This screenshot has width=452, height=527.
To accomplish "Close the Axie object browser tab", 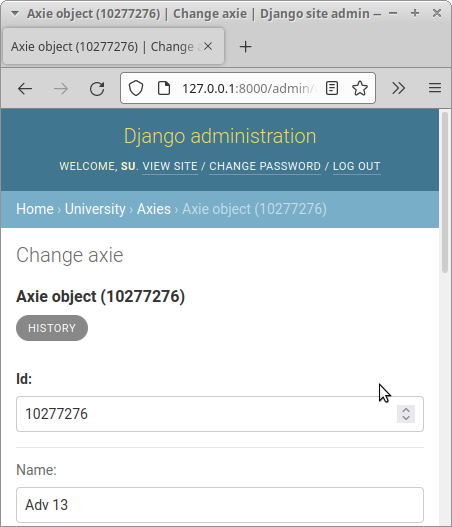I will (x=208, y=46).
